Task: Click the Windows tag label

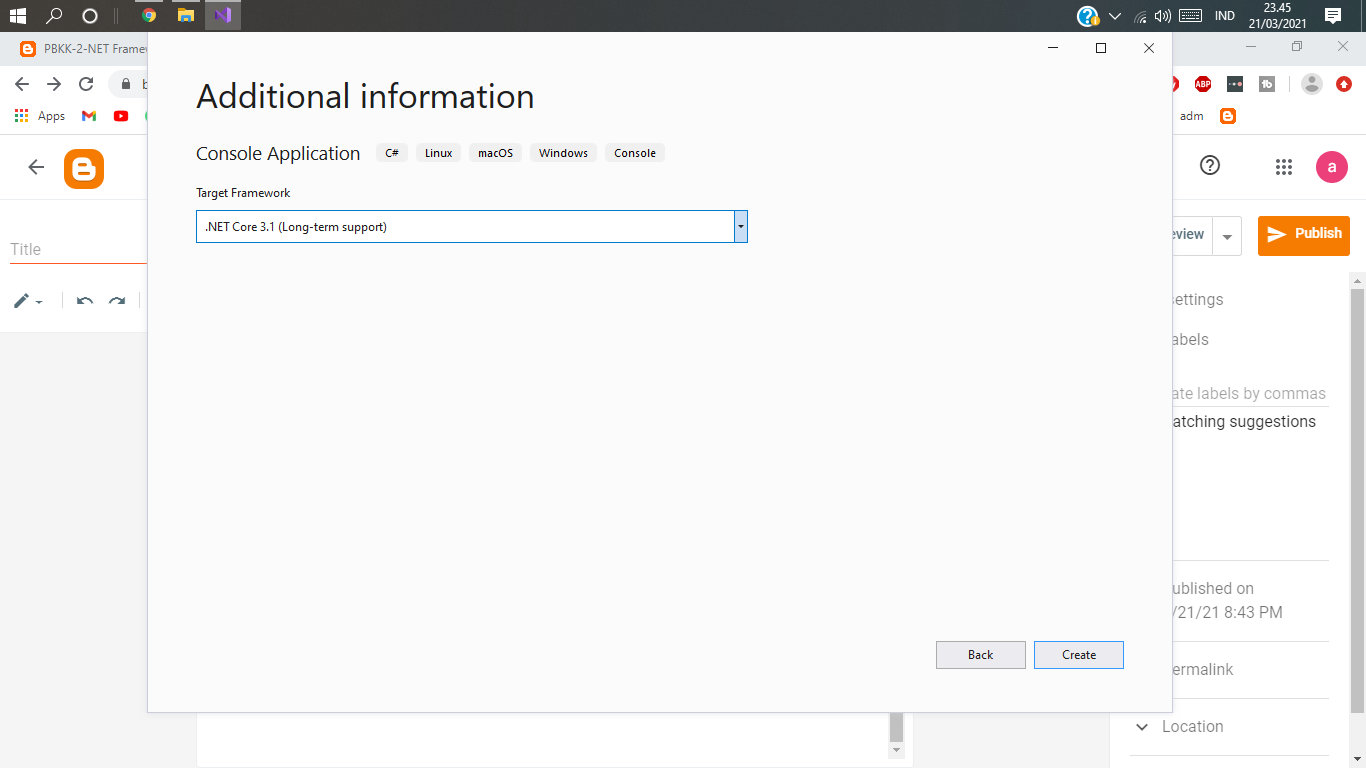Action: tap(563, 153)
